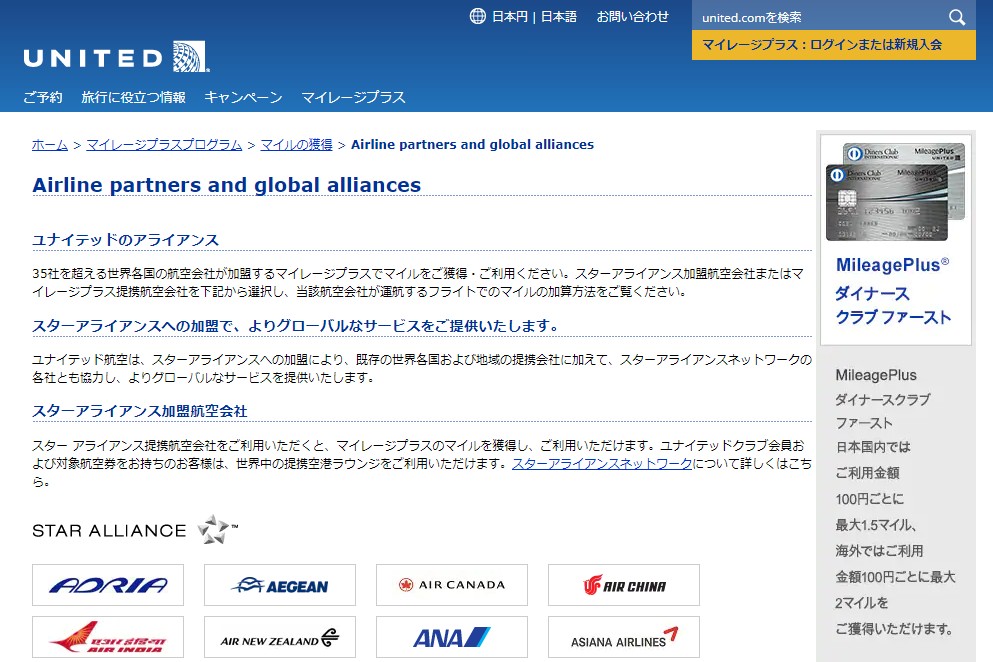Click the magnifying glass search icon

pos(957,17)
